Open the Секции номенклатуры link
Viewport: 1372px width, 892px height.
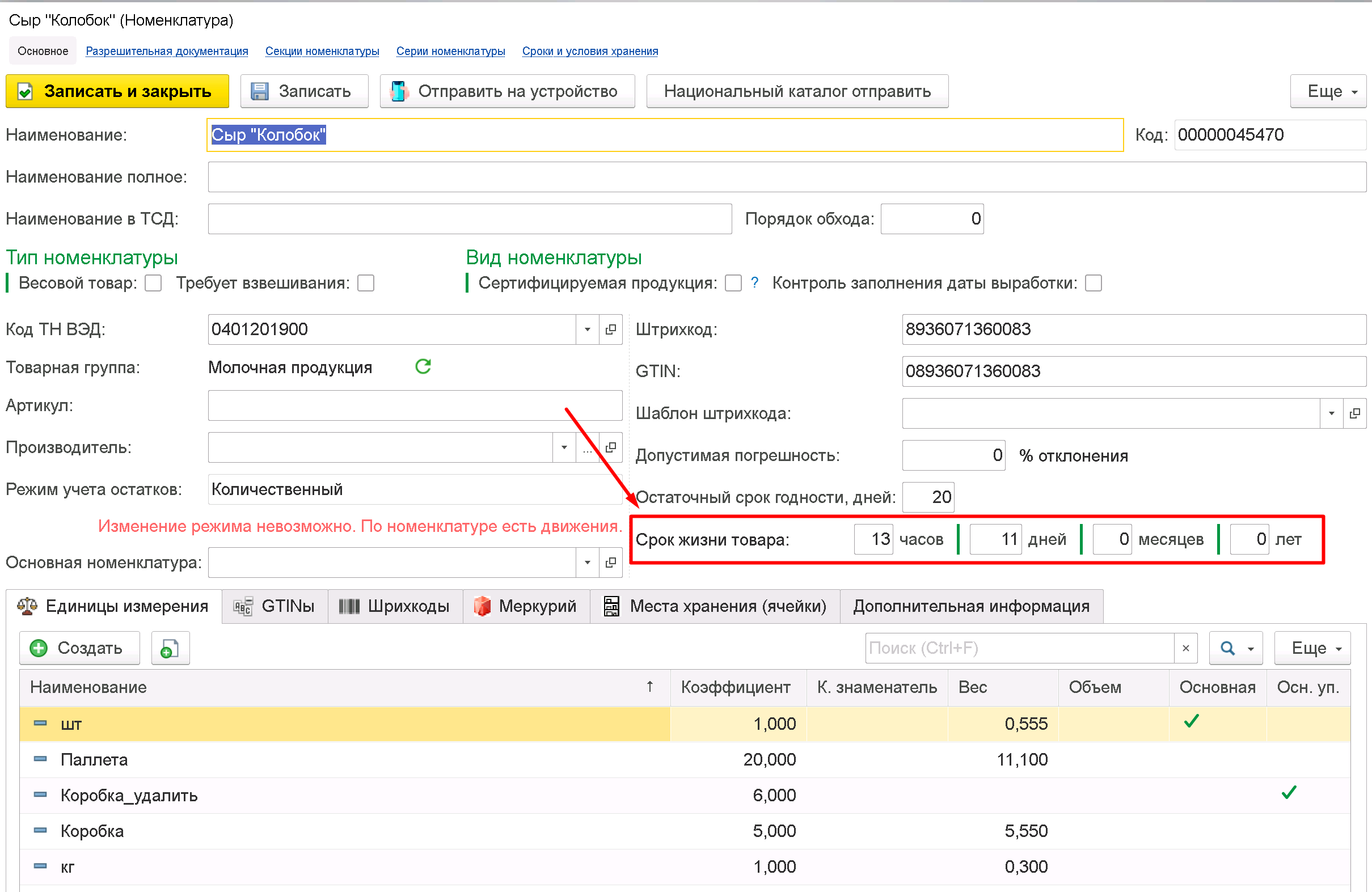point(322,50)
